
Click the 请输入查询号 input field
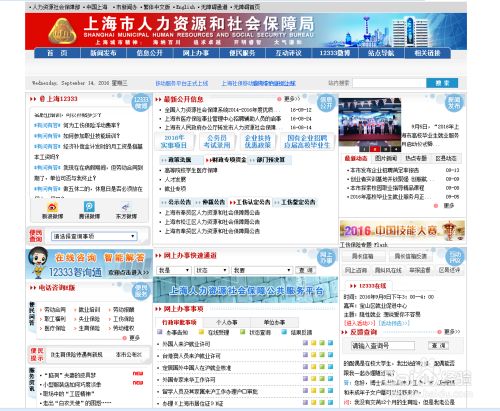pyautogui.click(x=383, y=346)
